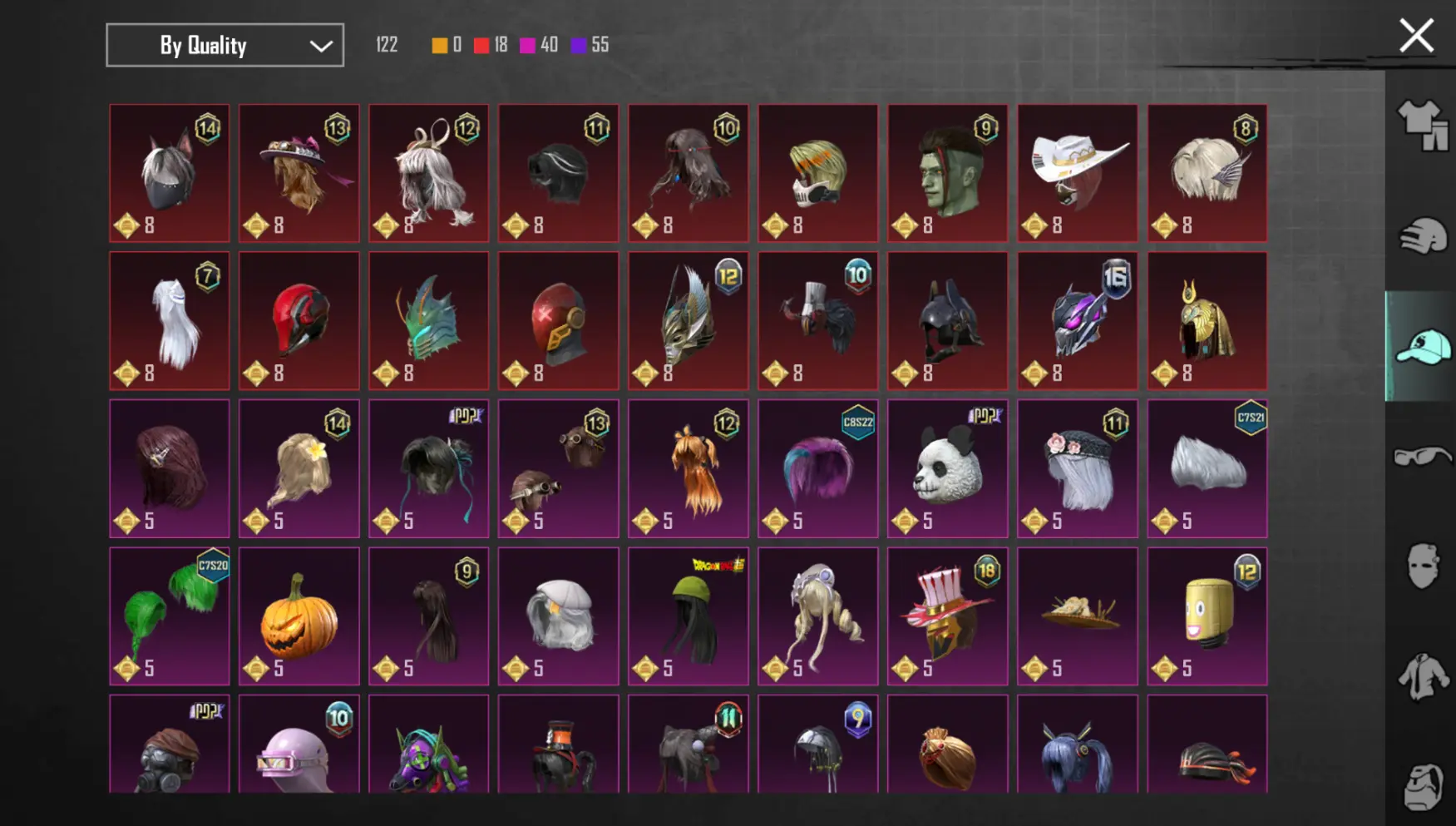Expand the By Quality sort dropdown

225,45
